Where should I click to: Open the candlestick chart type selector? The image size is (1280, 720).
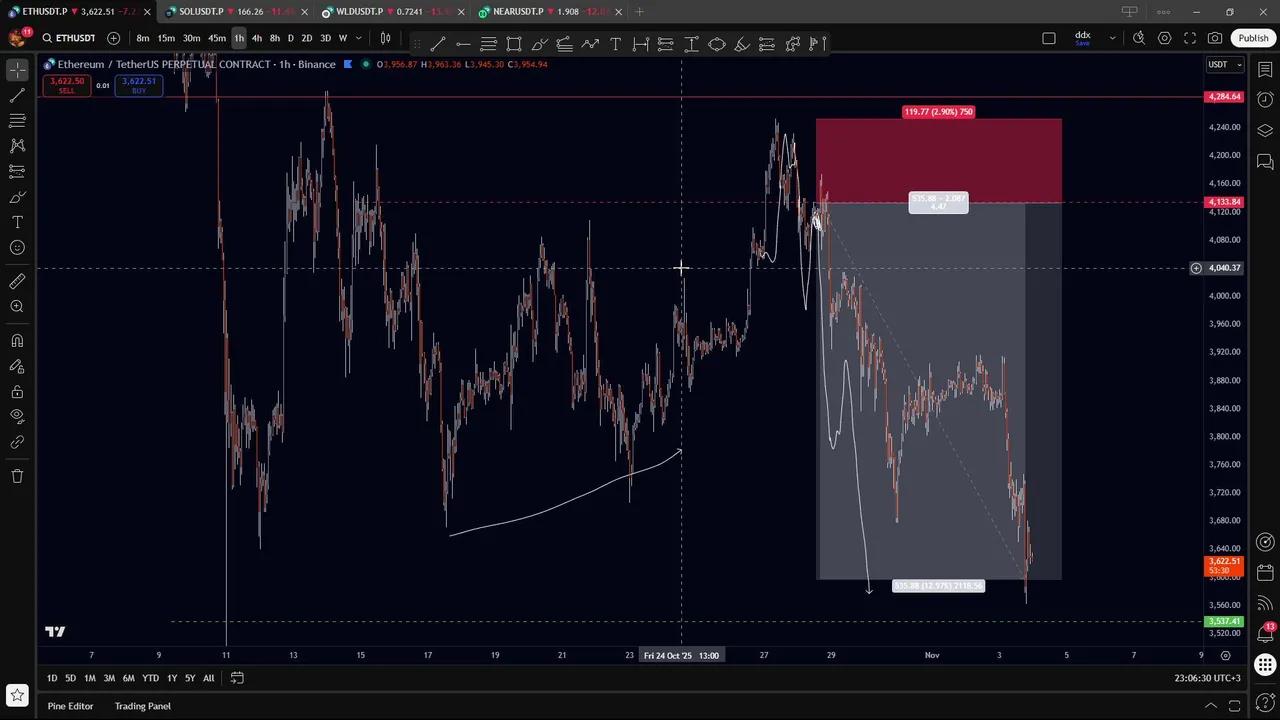pos(385,38)
